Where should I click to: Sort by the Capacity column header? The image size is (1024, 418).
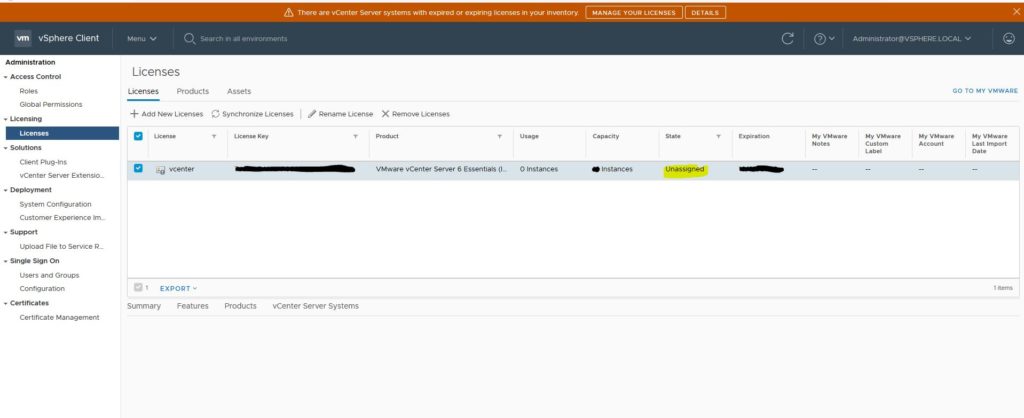605,137
